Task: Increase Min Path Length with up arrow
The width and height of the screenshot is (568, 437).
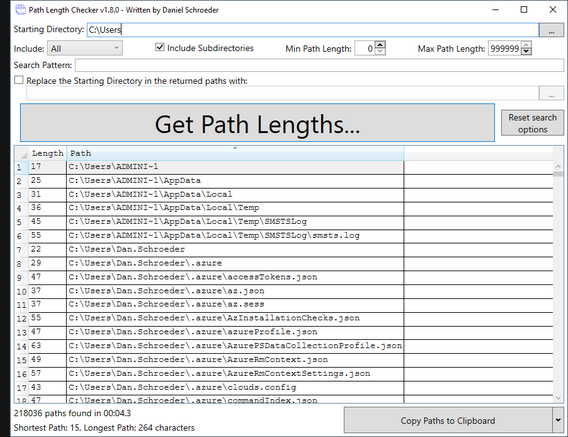Action: [380, 45]
